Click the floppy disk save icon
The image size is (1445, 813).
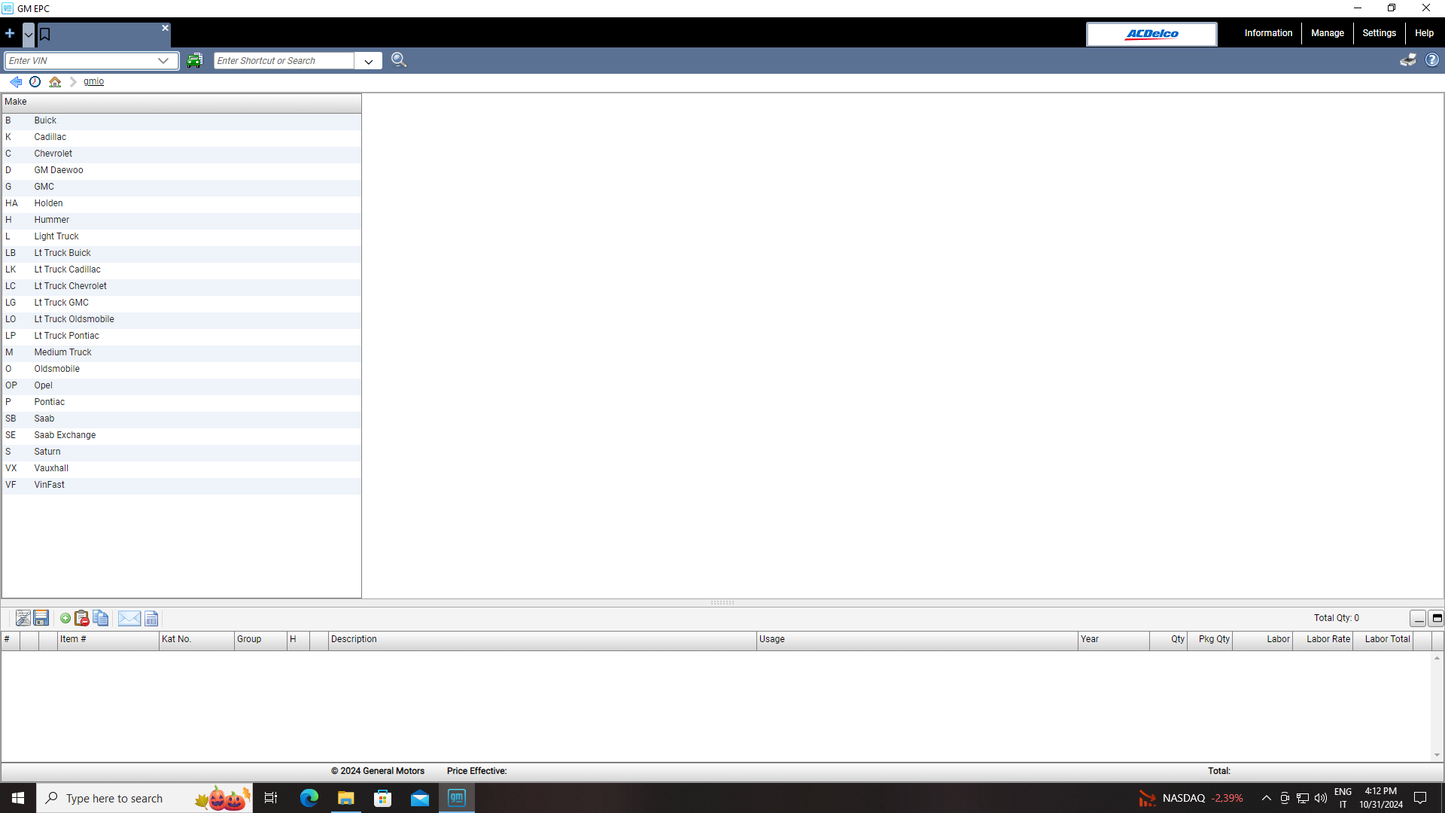[x=41, y=619]
